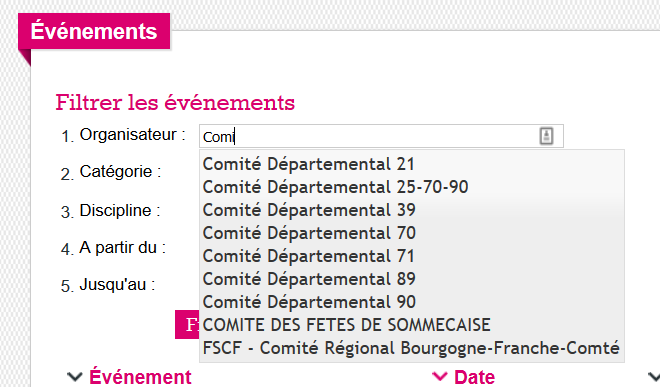The image size is (660, 387).
Task: Click the pink chevron beside Date column
Action: (439, 376)
